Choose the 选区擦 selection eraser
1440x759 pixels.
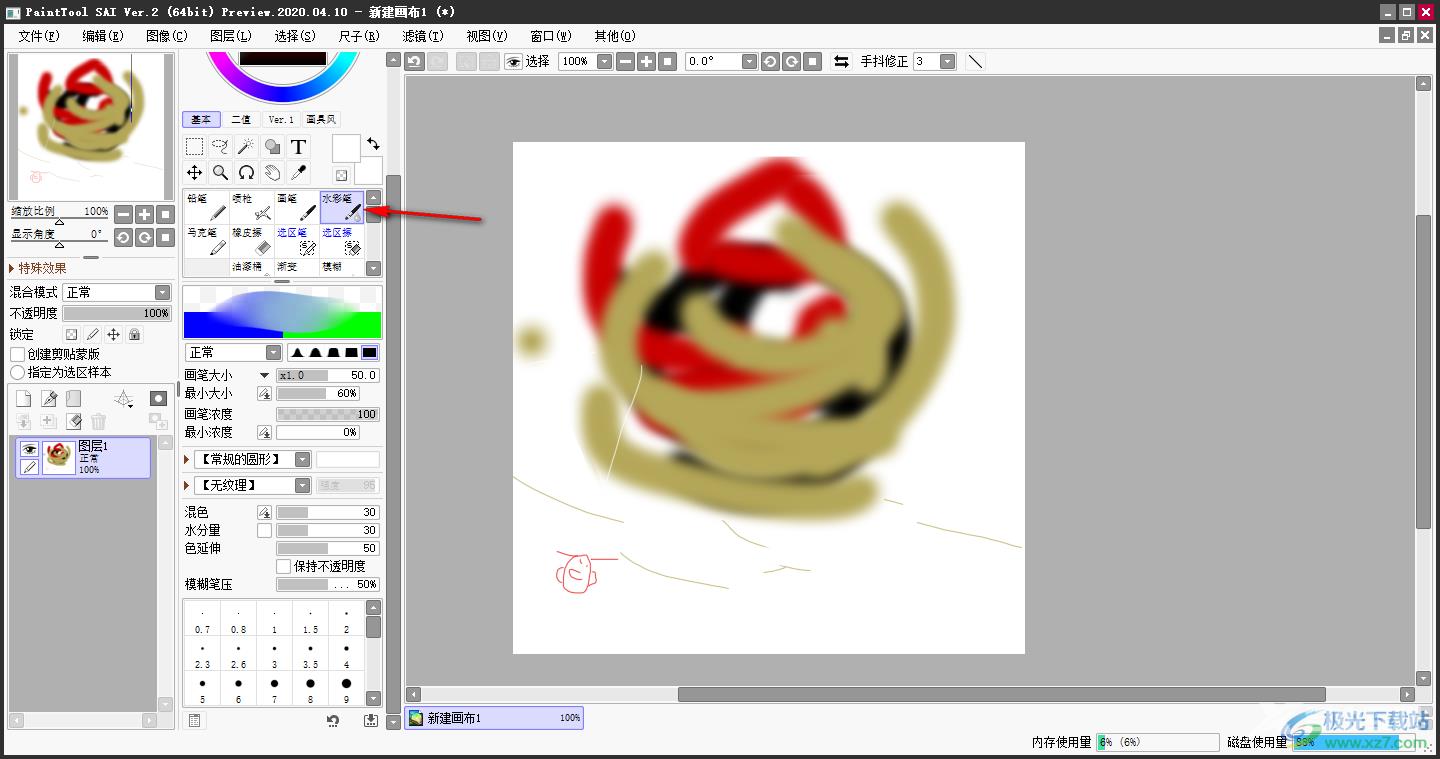[343, 241]
